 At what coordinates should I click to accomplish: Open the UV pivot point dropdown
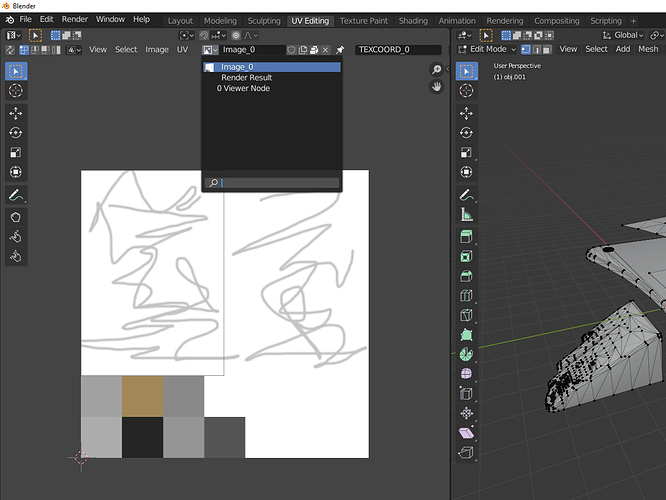pyautogui.click(x=187, y=36)
